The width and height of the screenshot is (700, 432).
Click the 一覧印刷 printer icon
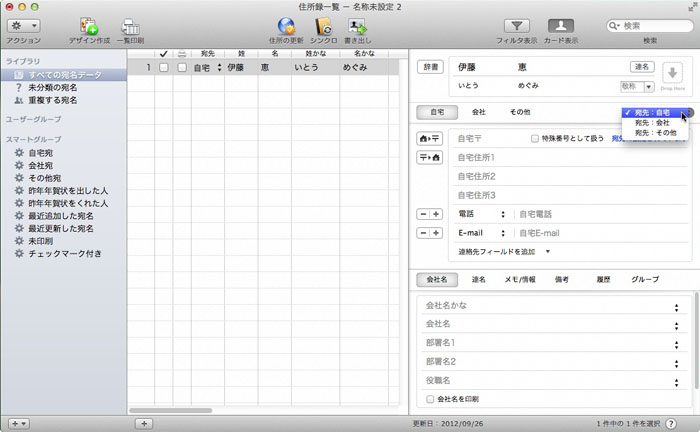coord(130,25)
